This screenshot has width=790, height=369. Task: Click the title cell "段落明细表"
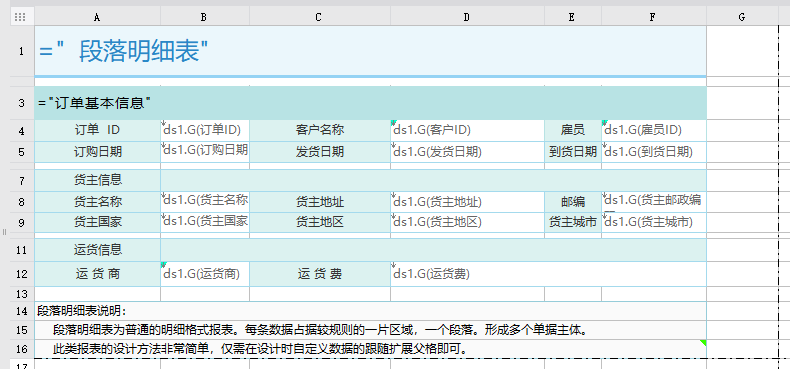coord(370,51)
